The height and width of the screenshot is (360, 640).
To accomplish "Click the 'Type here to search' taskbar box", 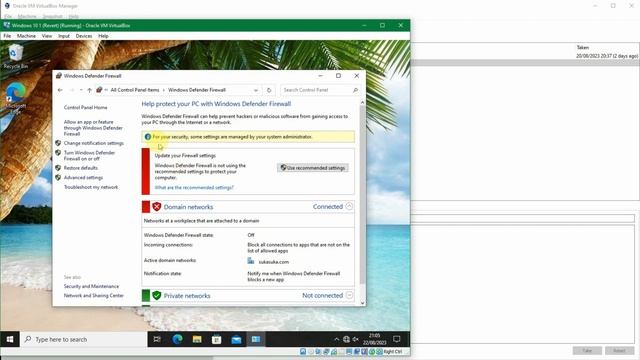I will coord(84,339).
